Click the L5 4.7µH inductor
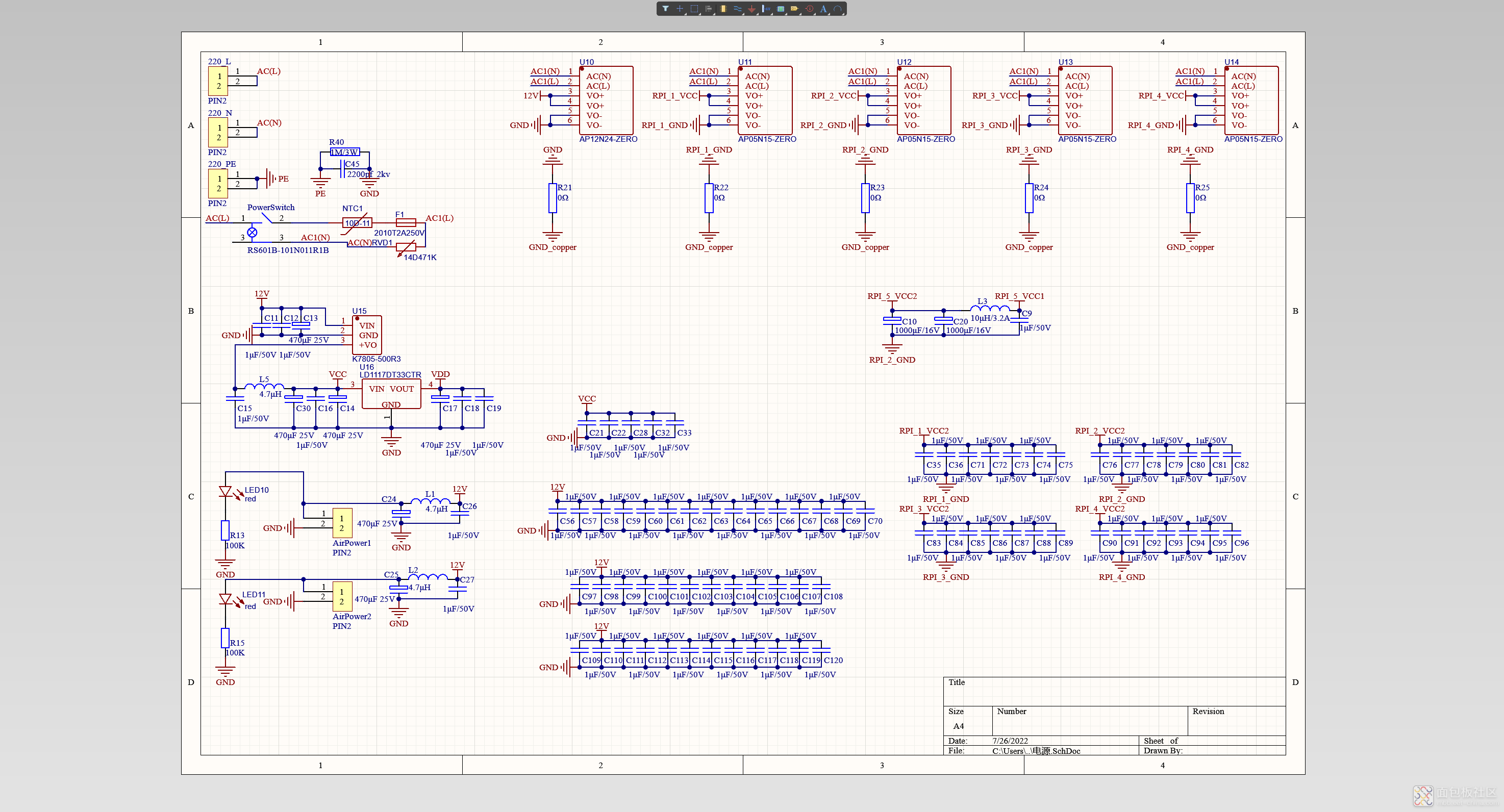This screenshot has width=1504, height=812. [264, 387]
